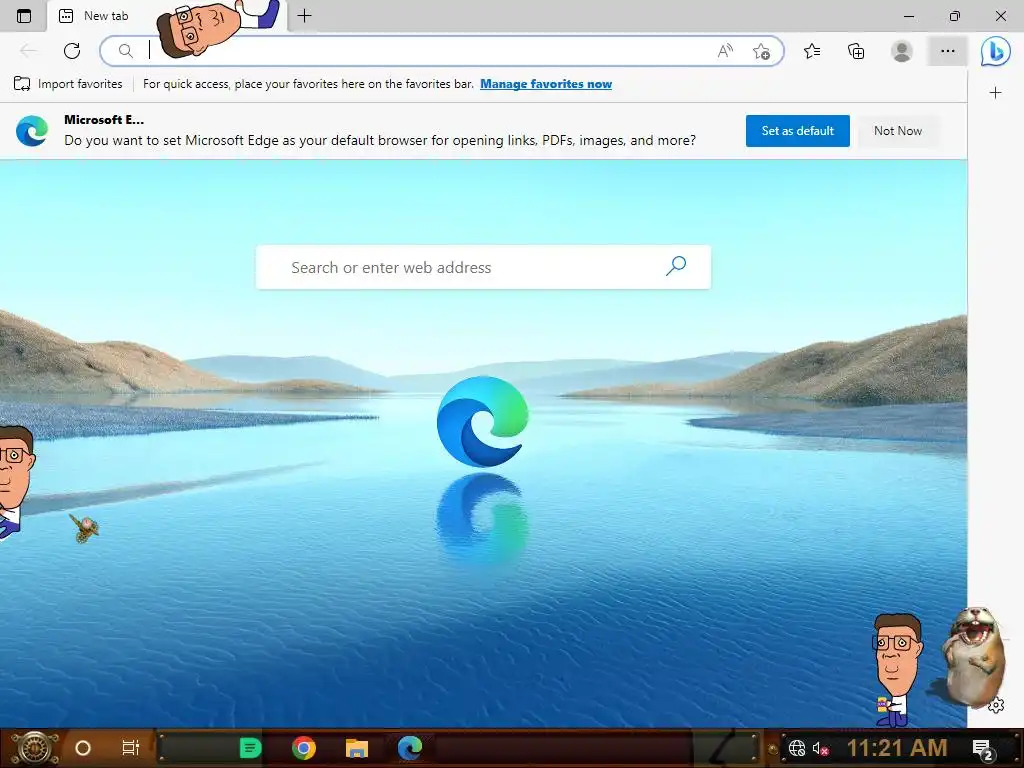Open the tab actions menu icon
This screenshot has width=1024, height=768.
24,16
